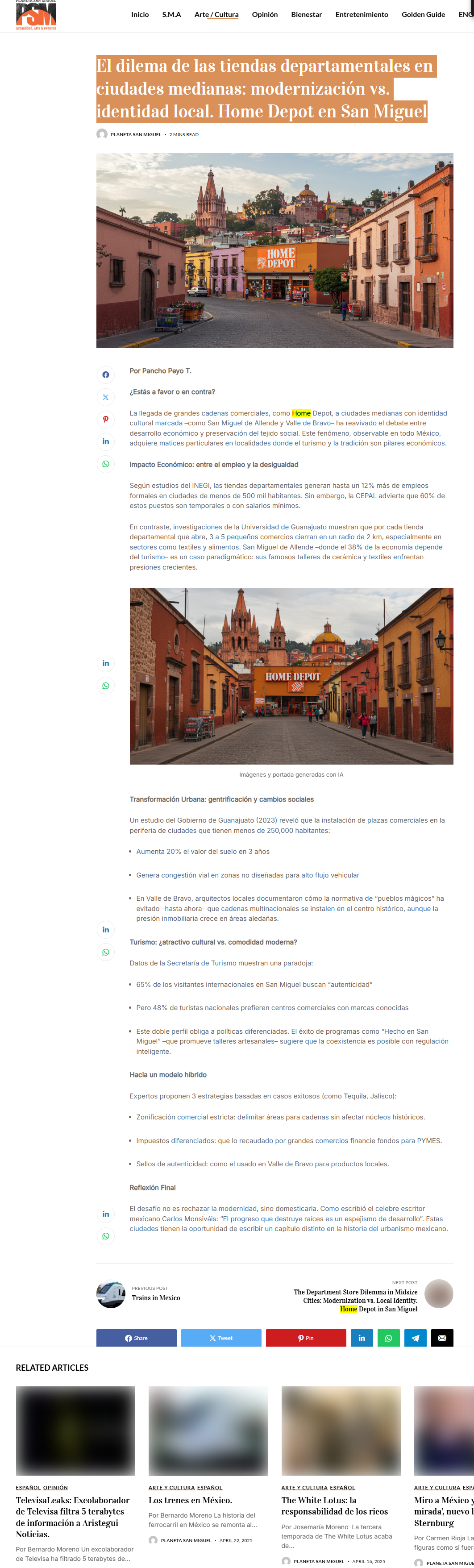
Task: Click the Pinterest icon in the sidebar
Action: coord(105,420)
